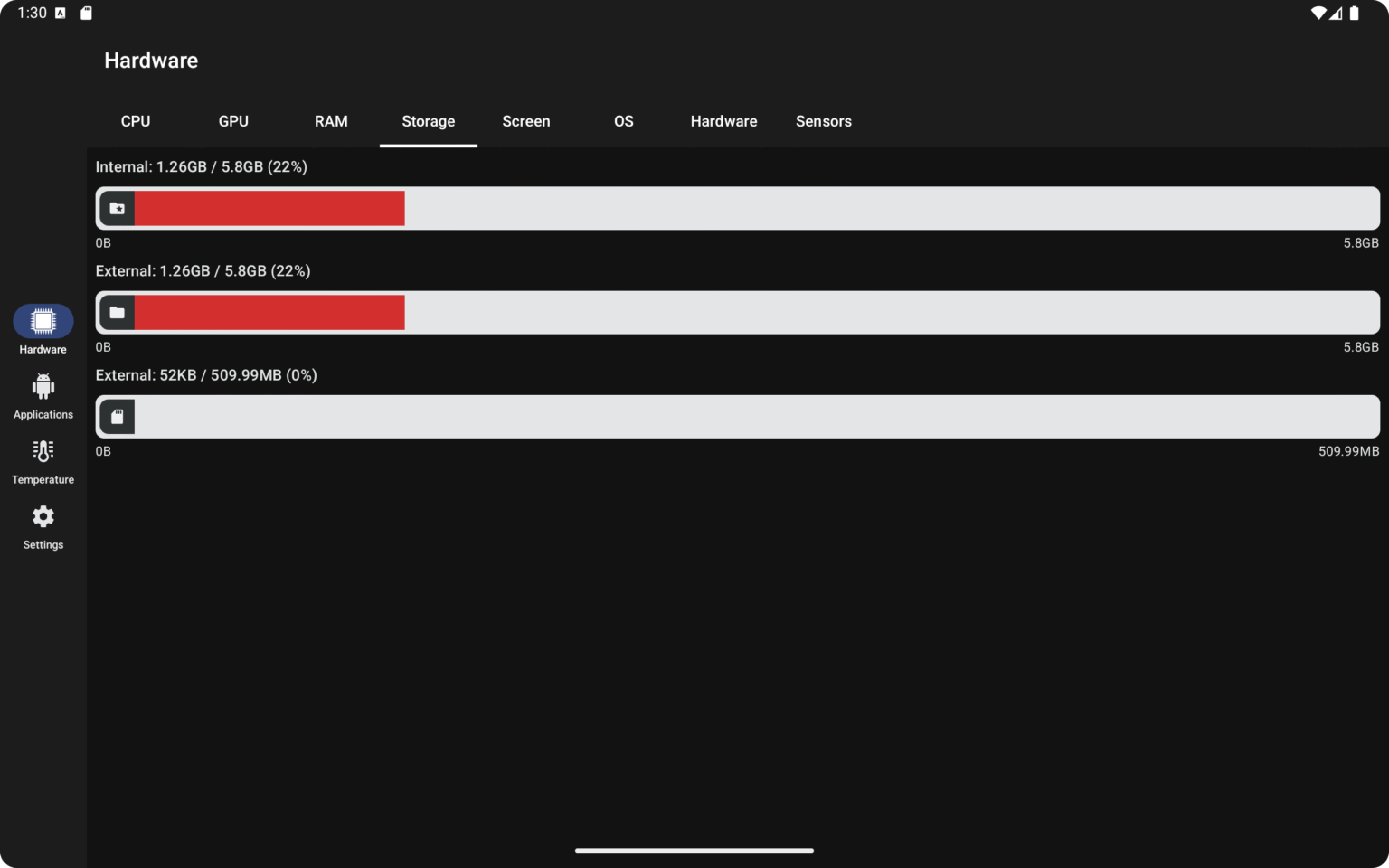
Task: Select the Applications sidebar icon
Action: pyautogui.click(x=43, y=395)
